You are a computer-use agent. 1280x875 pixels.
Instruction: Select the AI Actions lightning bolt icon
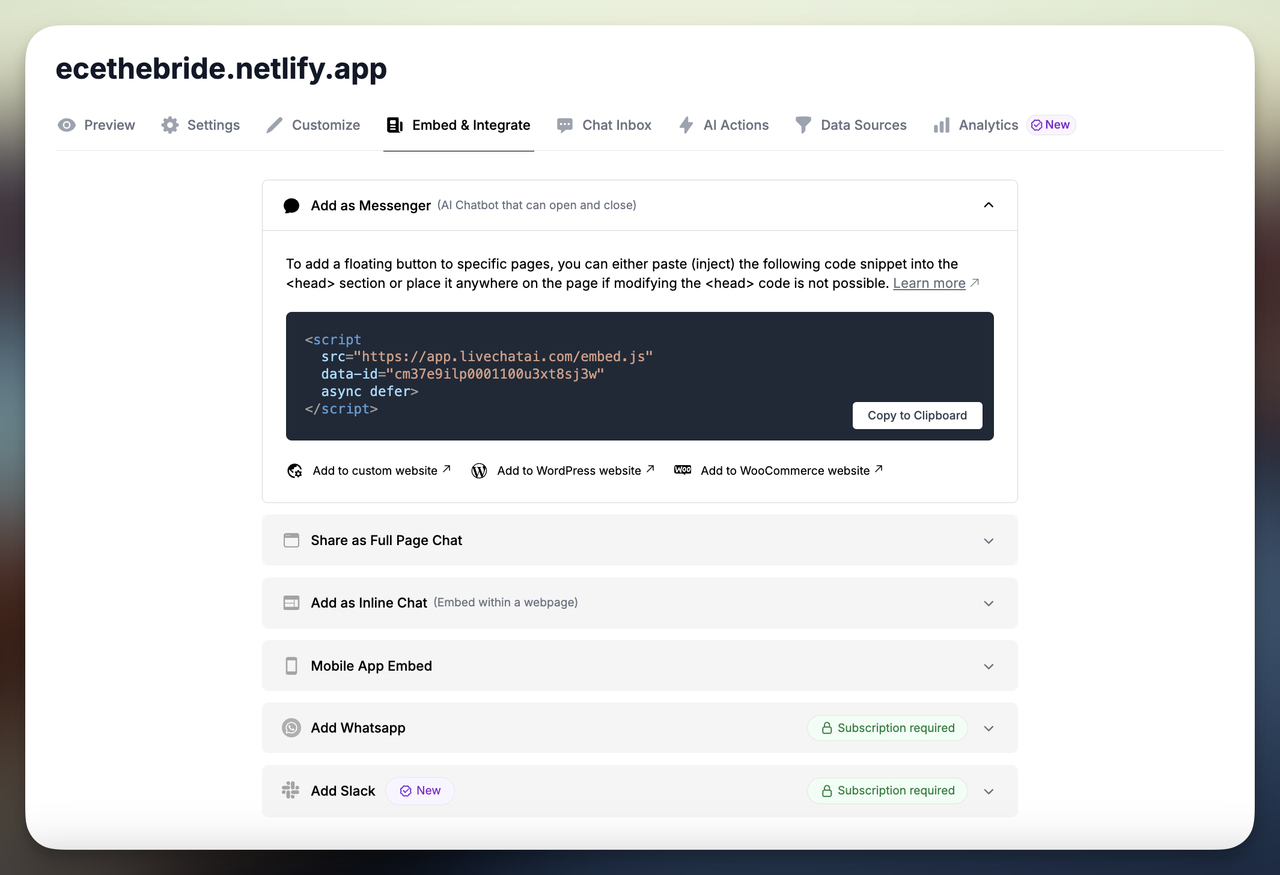coord(686,125)
